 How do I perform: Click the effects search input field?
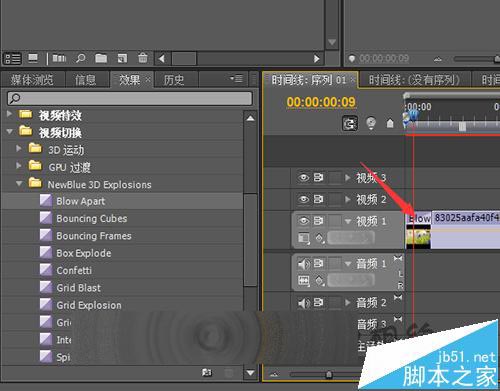[130, 98]
